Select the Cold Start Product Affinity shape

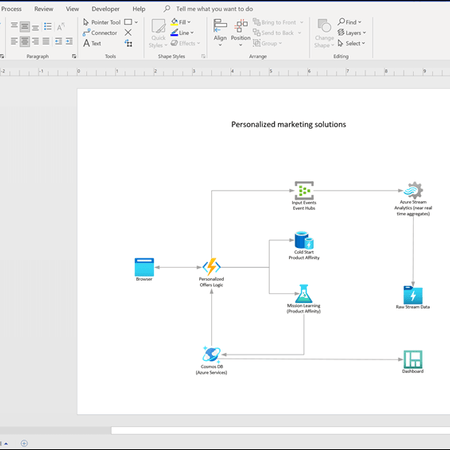[304, 240]
